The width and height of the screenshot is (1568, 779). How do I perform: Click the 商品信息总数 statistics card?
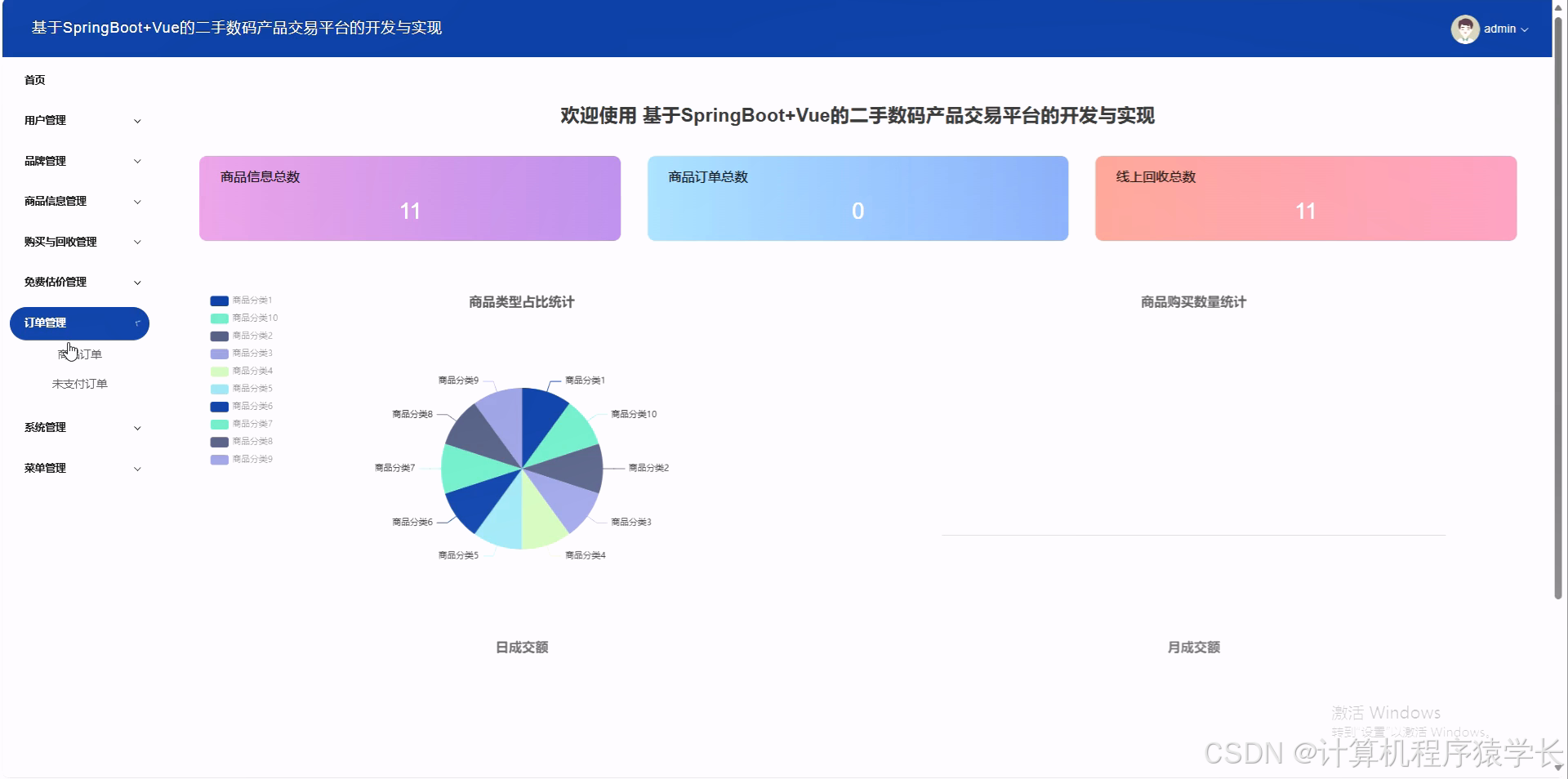409,198
